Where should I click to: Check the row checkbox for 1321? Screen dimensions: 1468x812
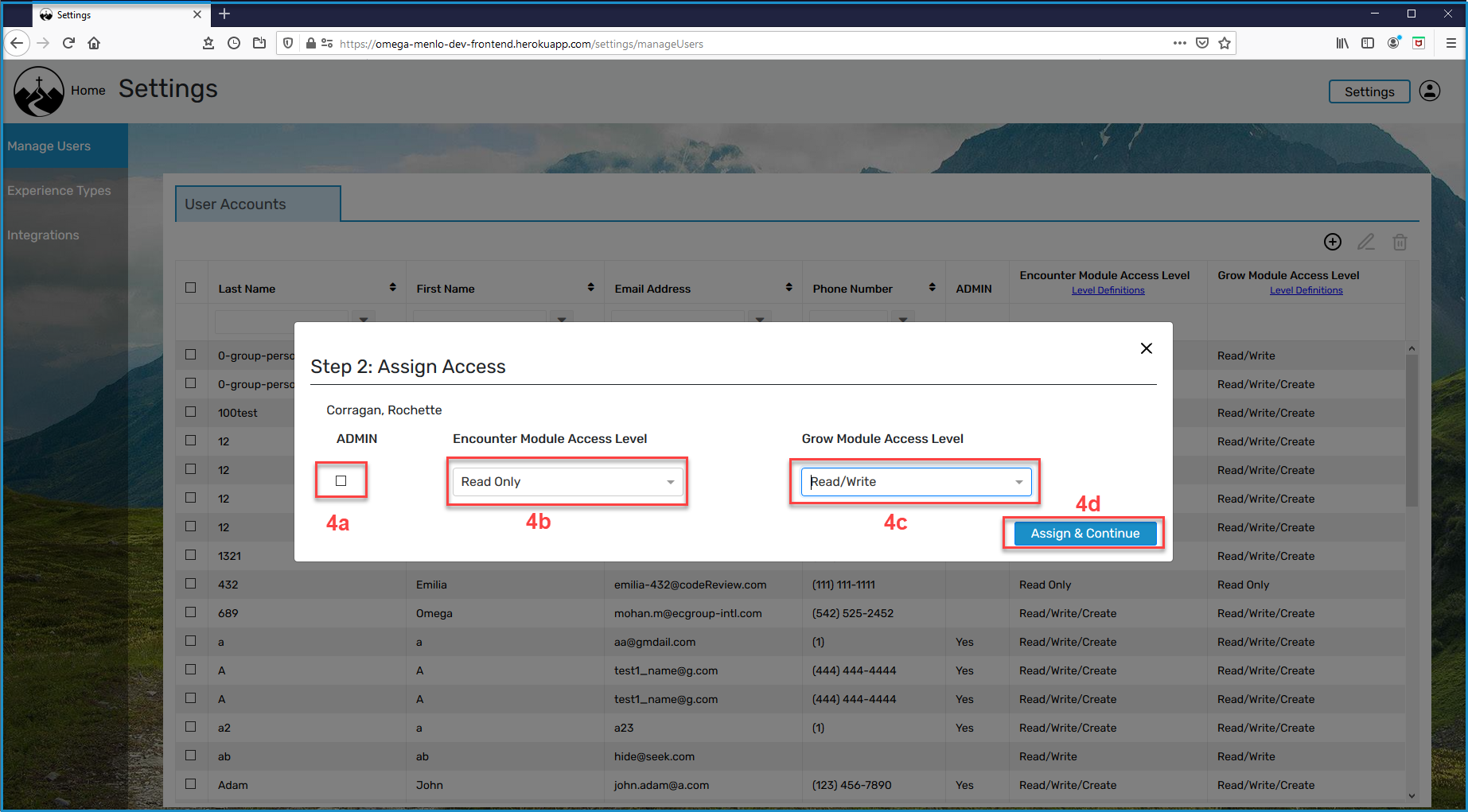[x=191, y=555]
